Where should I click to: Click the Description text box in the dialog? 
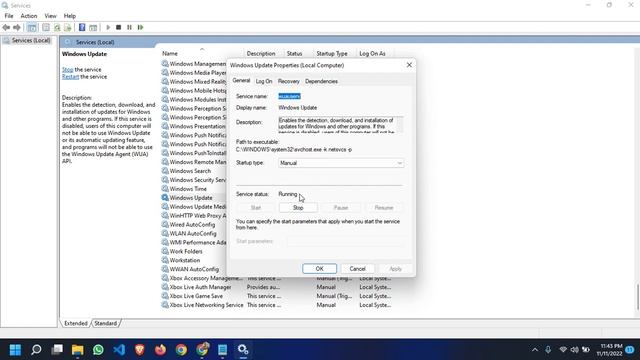coord(341,125)
